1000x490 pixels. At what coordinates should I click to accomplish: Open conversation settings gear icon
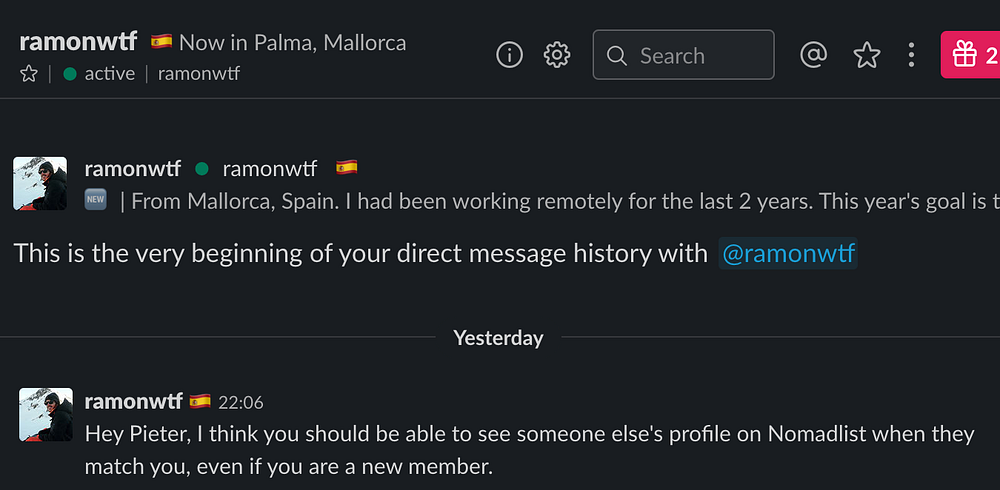coord(557,55)
